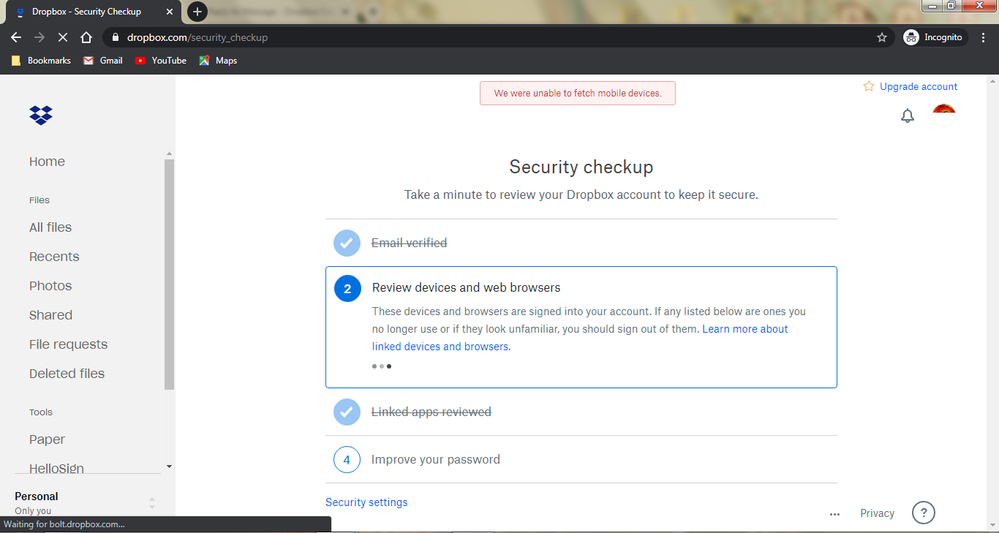This screenshot has width=999, height=533.
Task: Open the account avatar menu
Action: click(x=943, y=115)
